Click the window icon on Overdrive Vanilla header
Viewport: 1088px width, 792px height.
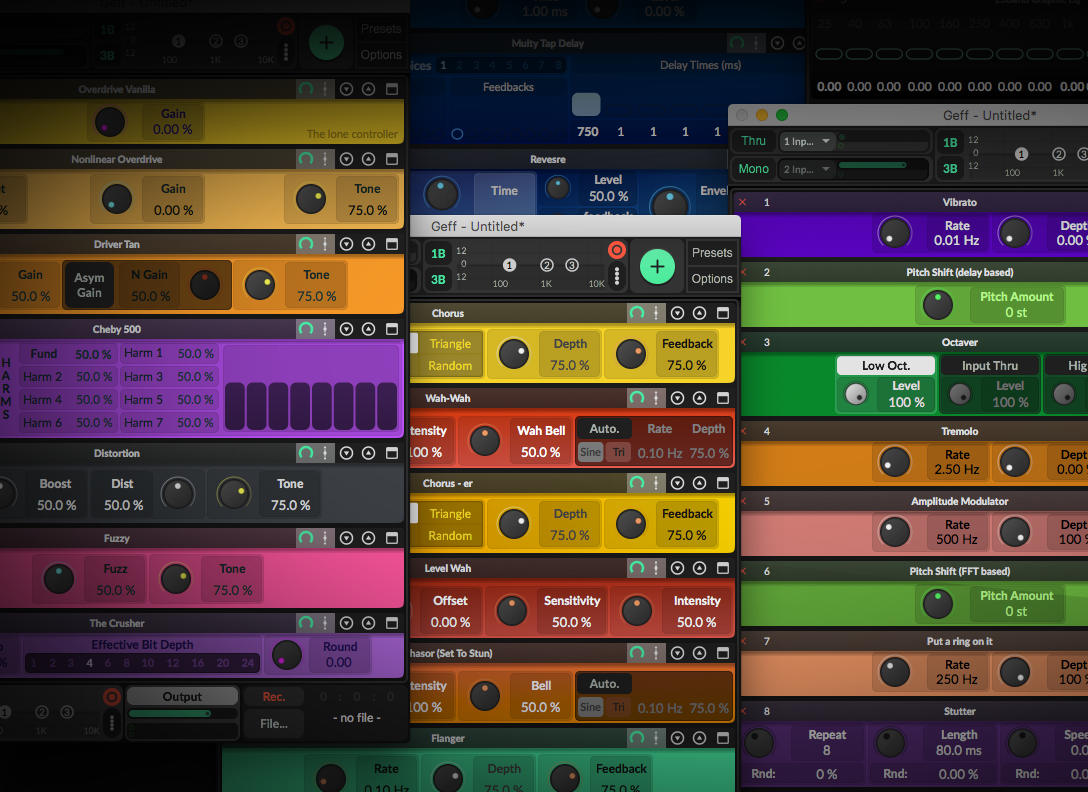tap(391, 89)
